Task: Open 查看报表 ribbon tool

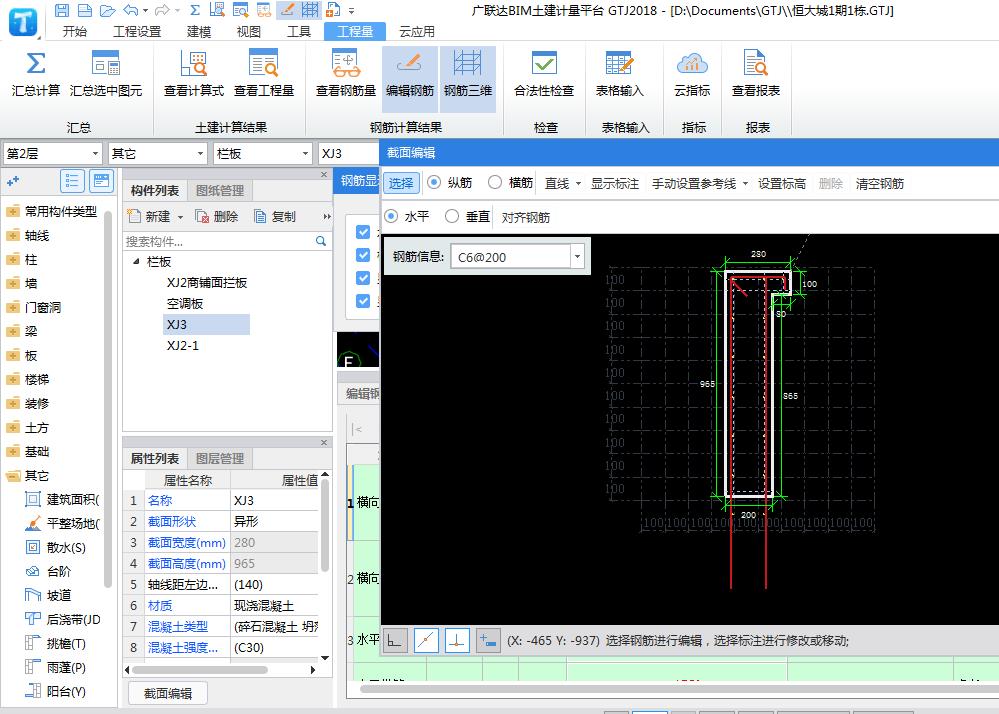Action: (756, 75)
